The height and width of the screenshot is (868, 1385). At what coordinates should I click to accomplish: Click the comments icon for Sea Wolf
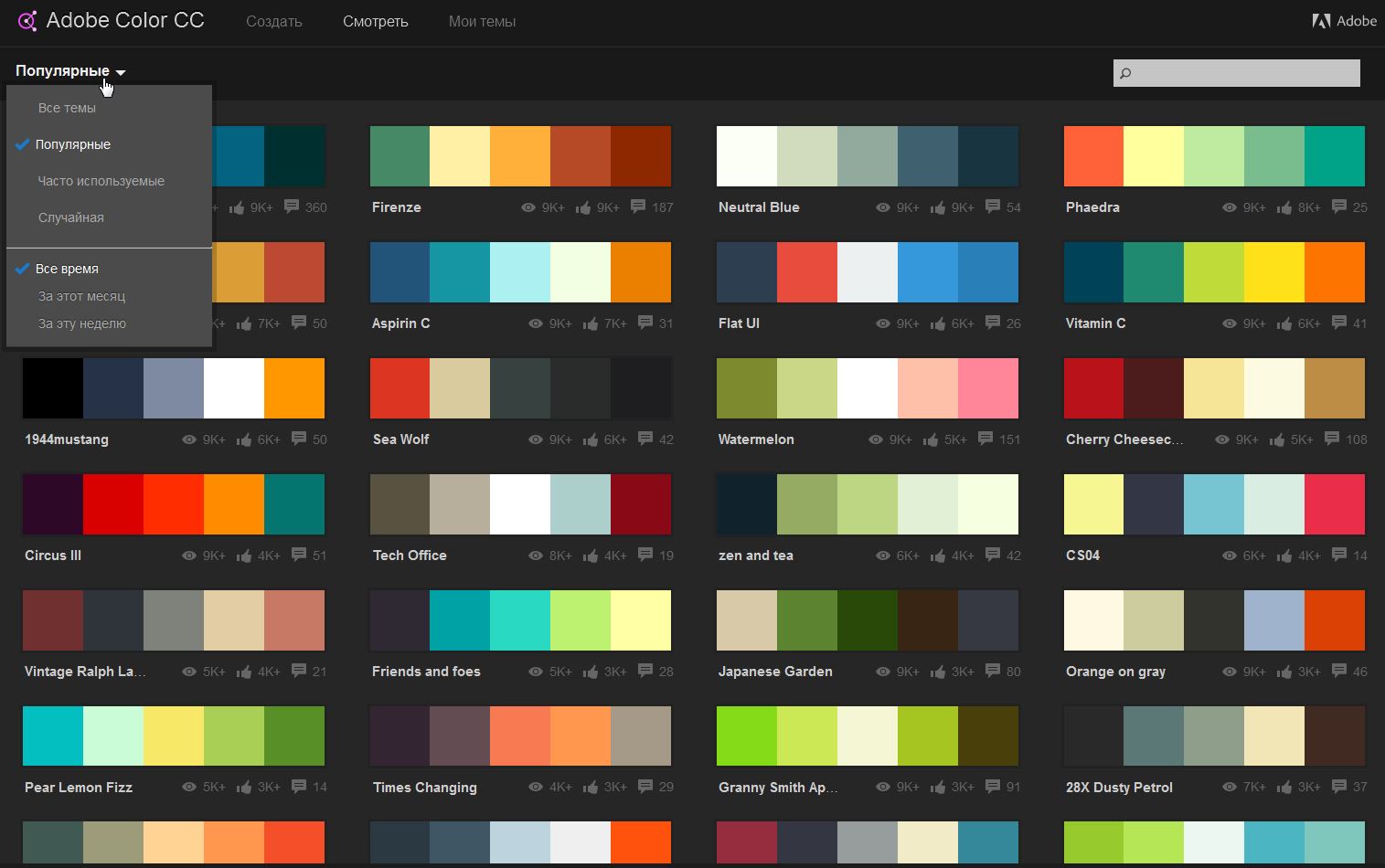pos(645,439)
